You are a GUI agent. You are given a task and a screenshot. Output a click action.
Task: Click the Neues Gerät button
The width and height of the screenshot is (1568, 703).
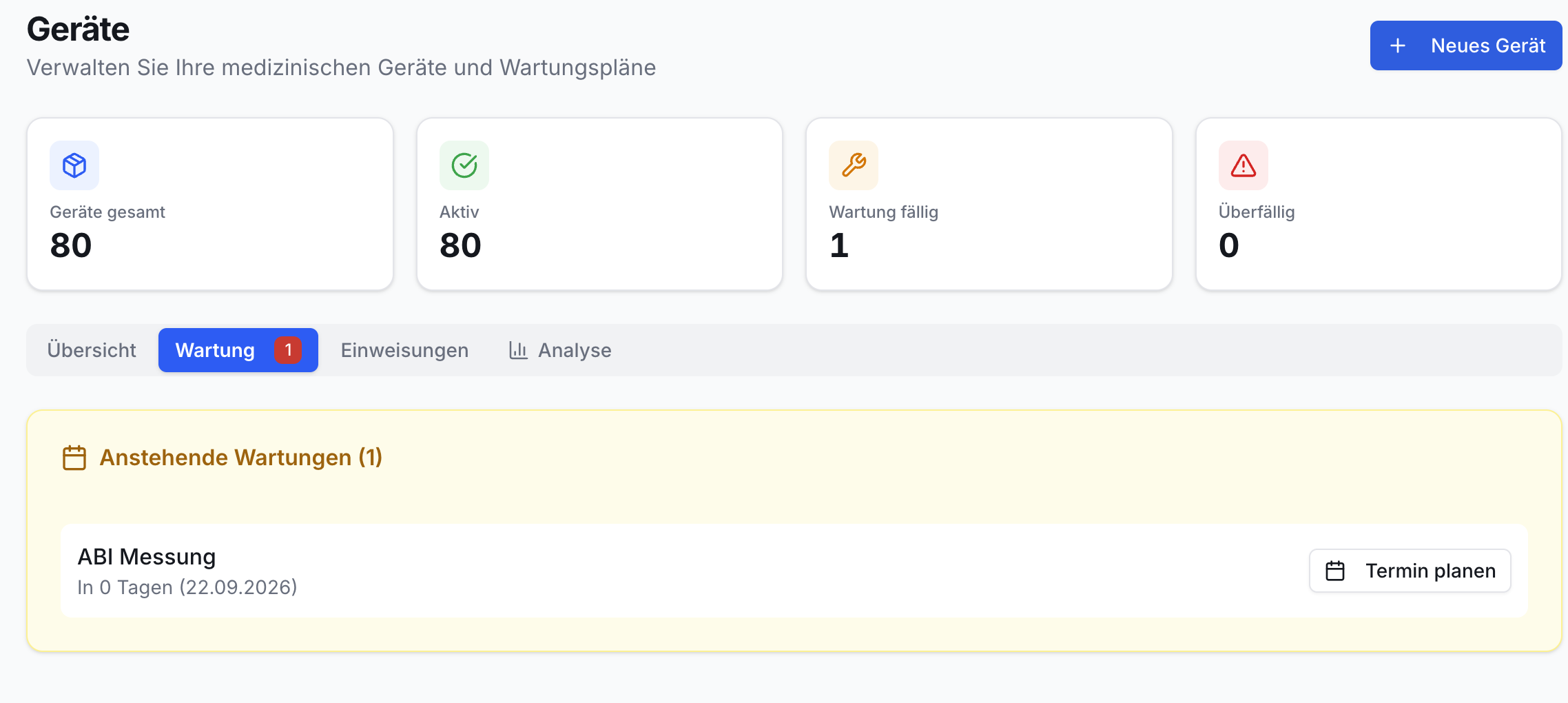click(1465, 45)
